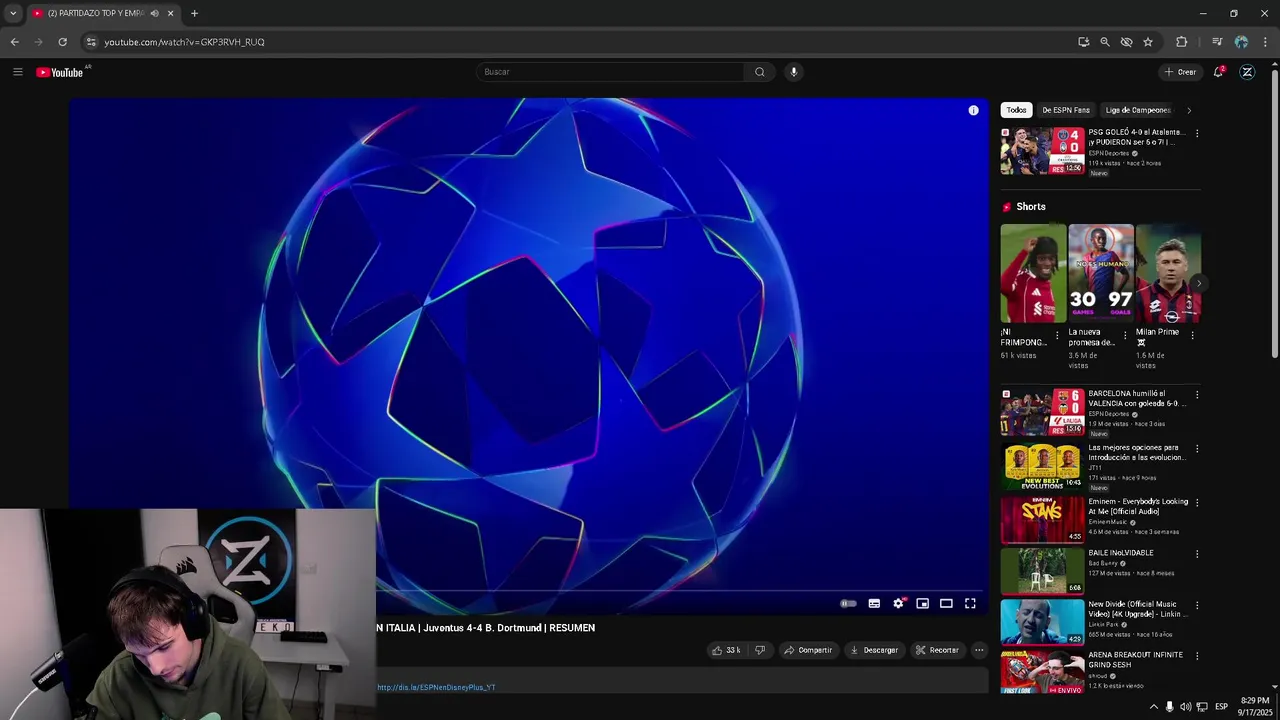1280x720 pixels.
Task: Click the crossed-eye tracking protection icon
Action: pyautogui.click(x=1126, y=42)
